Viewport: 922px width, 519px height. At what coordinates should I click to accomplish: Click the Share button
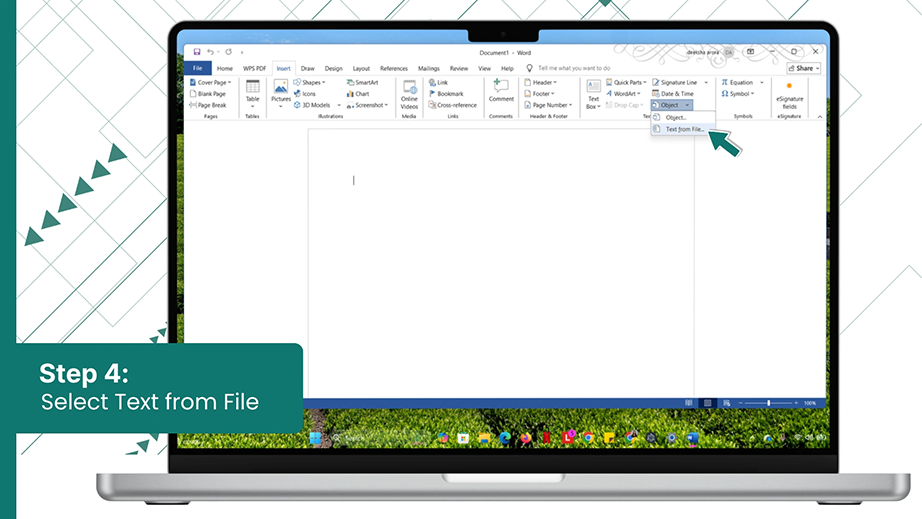click(803, 68)
